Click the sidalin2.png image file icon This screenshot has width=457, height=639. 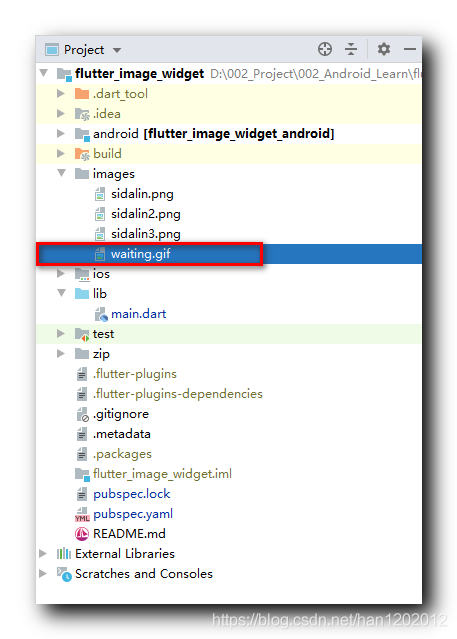(x=100, y=214)
